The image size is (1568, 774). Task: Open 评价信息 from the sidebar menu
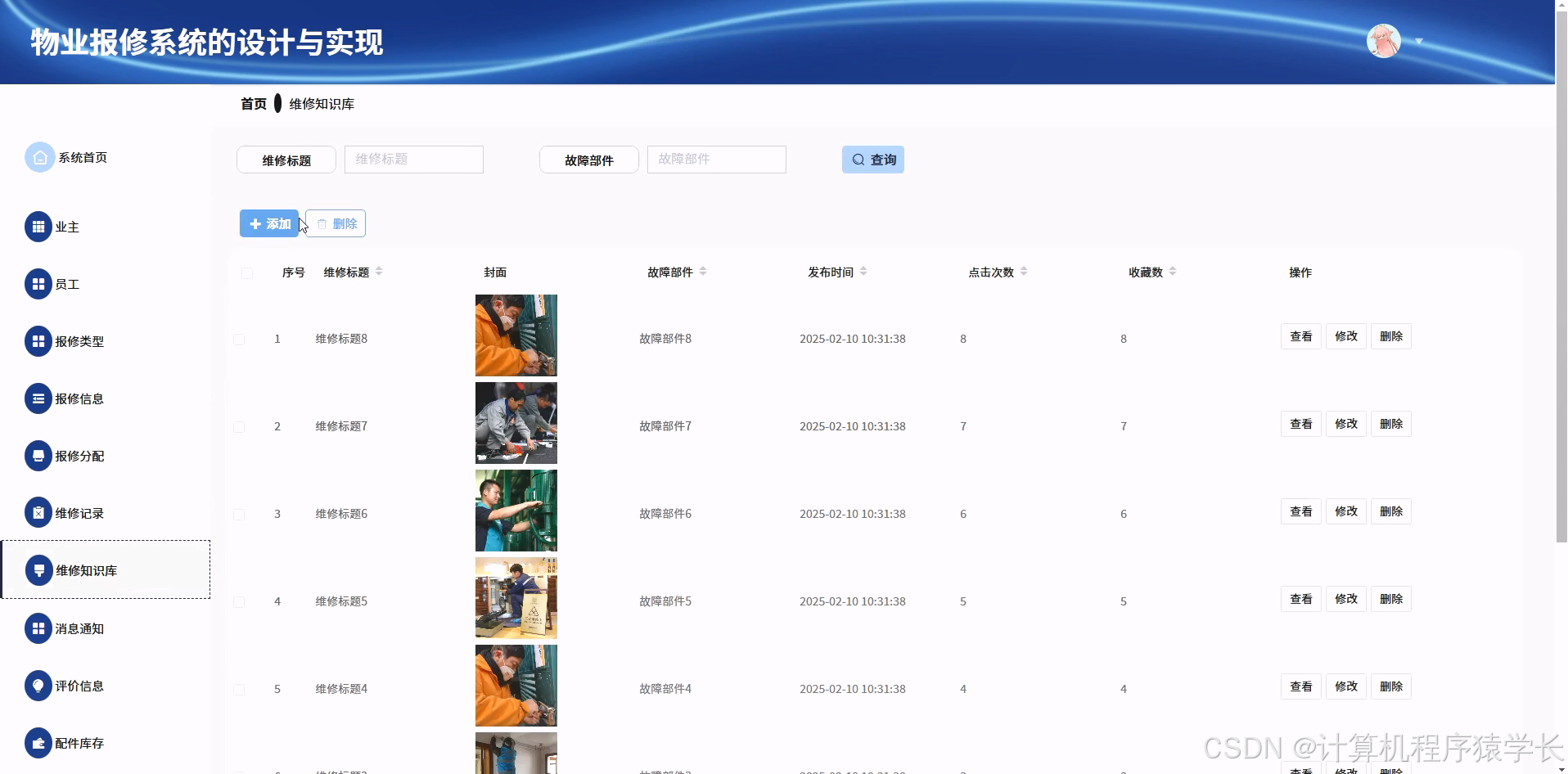pos(38,686)
